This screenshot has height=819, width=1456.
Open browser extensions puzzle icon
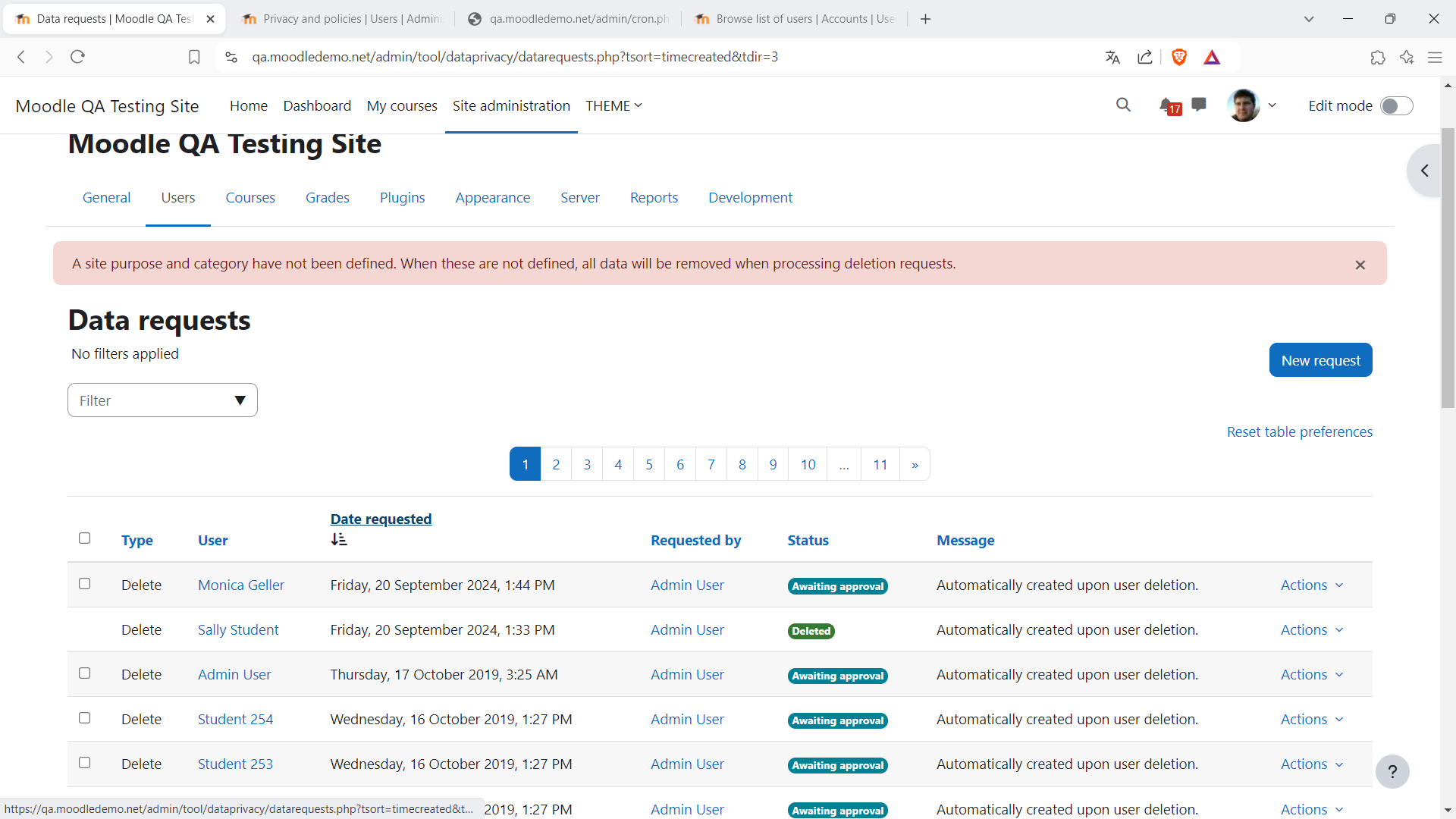pos(1378,57)
